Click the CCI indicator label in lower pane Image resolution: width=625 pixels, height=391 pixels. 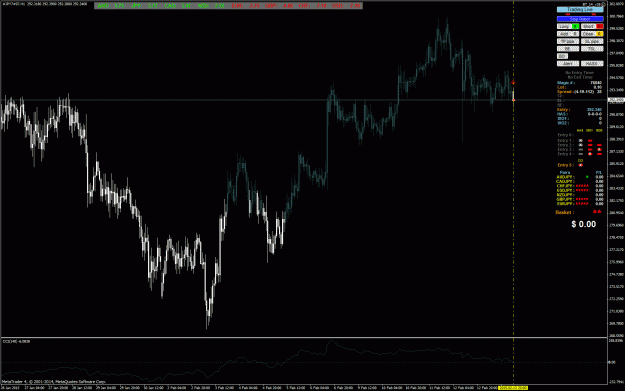point(16,341)
